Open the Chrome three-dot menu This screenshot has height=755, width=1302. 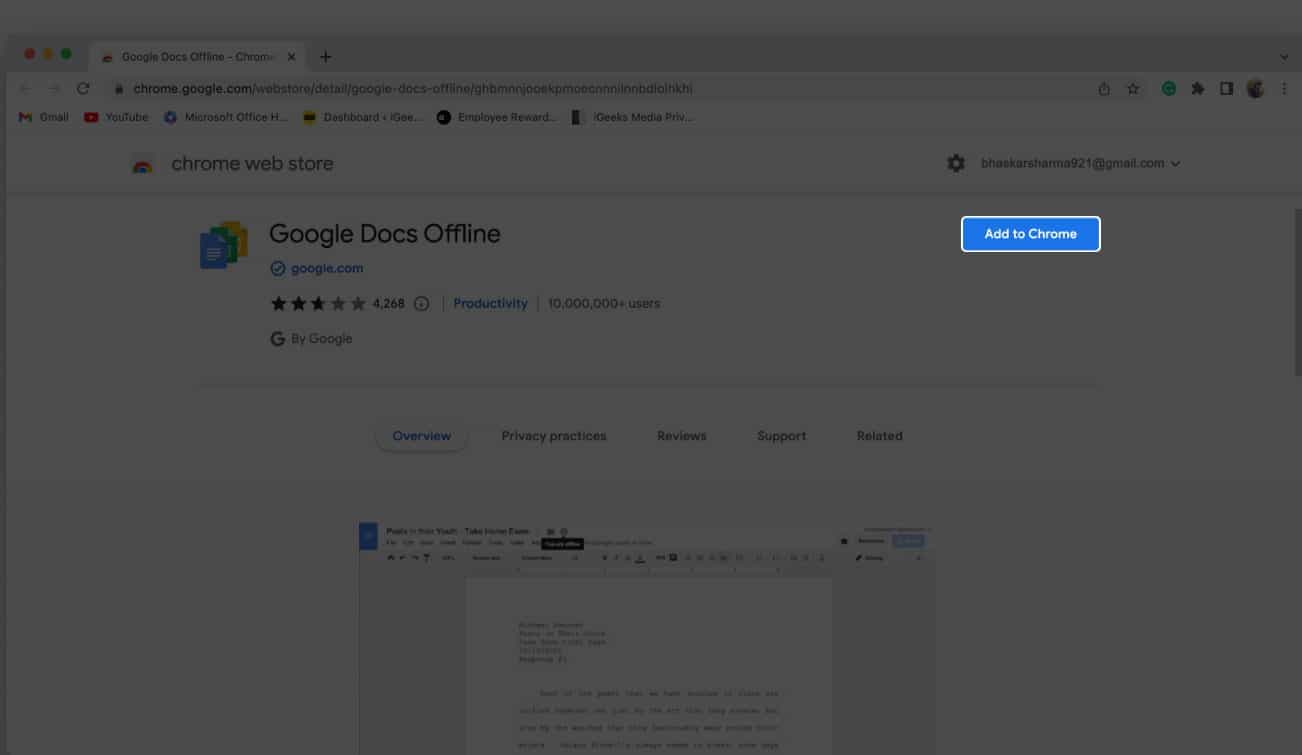(1284, 88)
